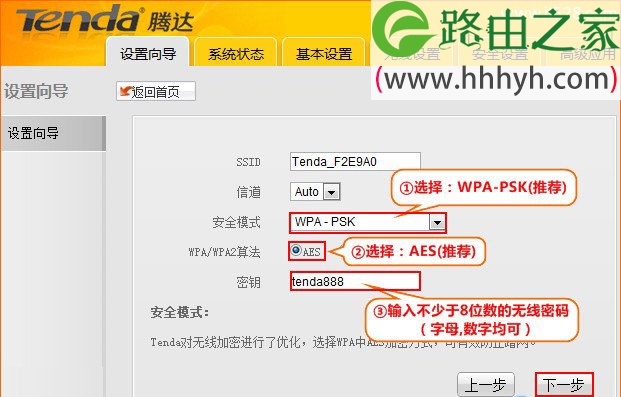Click the 返回首页 button

pyautogui.click(x=156, y=92)
